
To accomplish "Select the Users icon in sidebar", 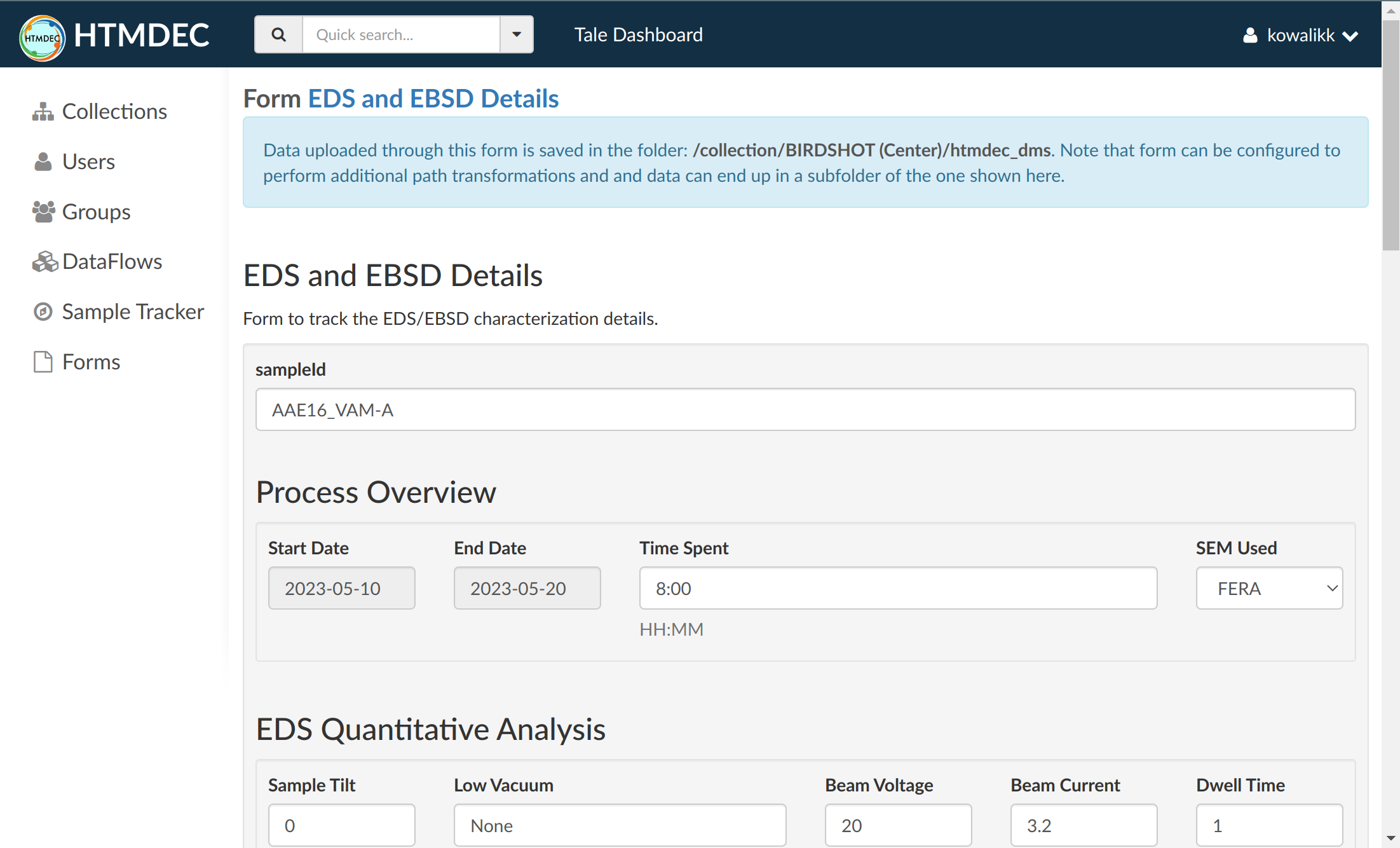I will [x=43, y=161].
